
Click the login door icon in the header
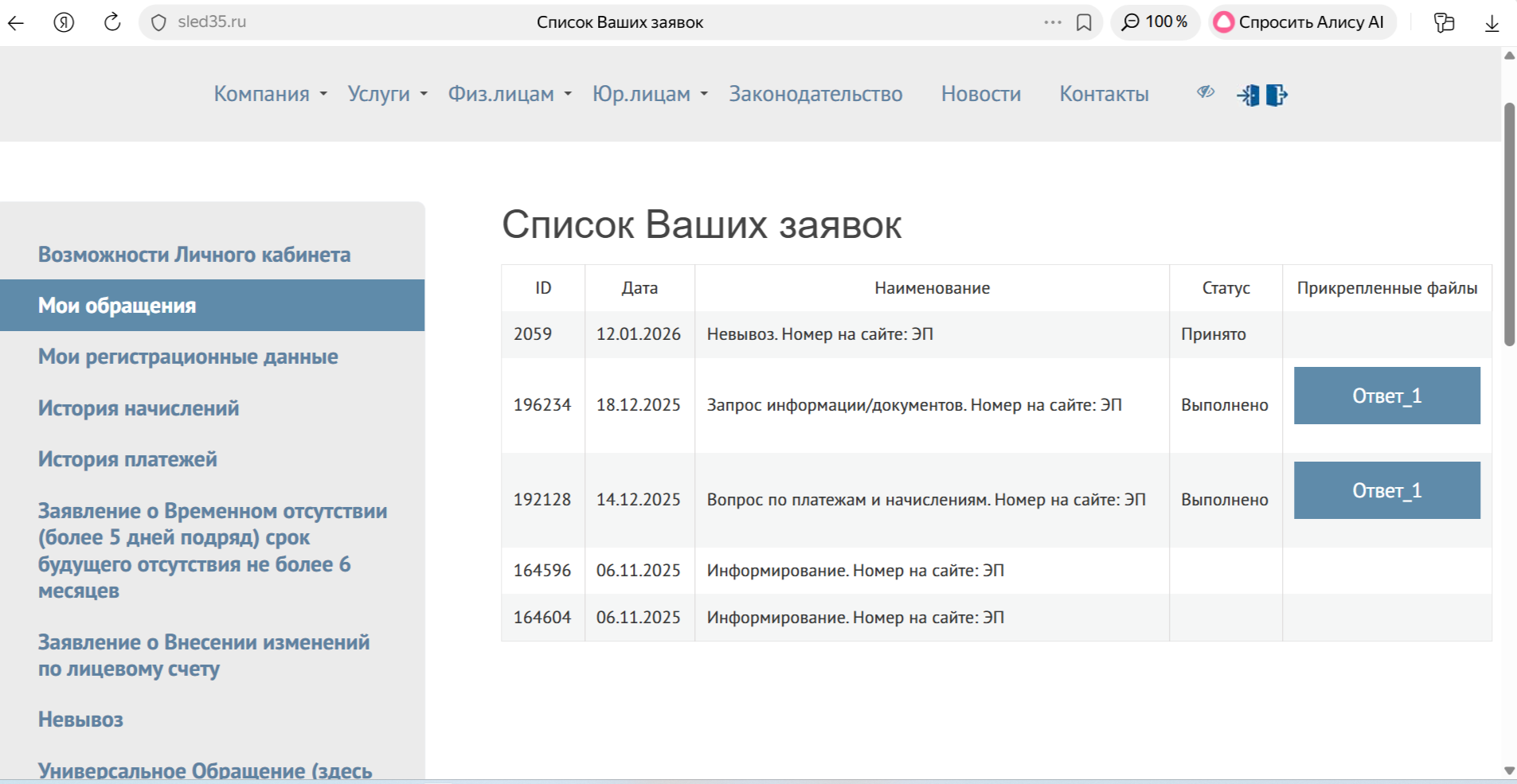pos(1249,96)
